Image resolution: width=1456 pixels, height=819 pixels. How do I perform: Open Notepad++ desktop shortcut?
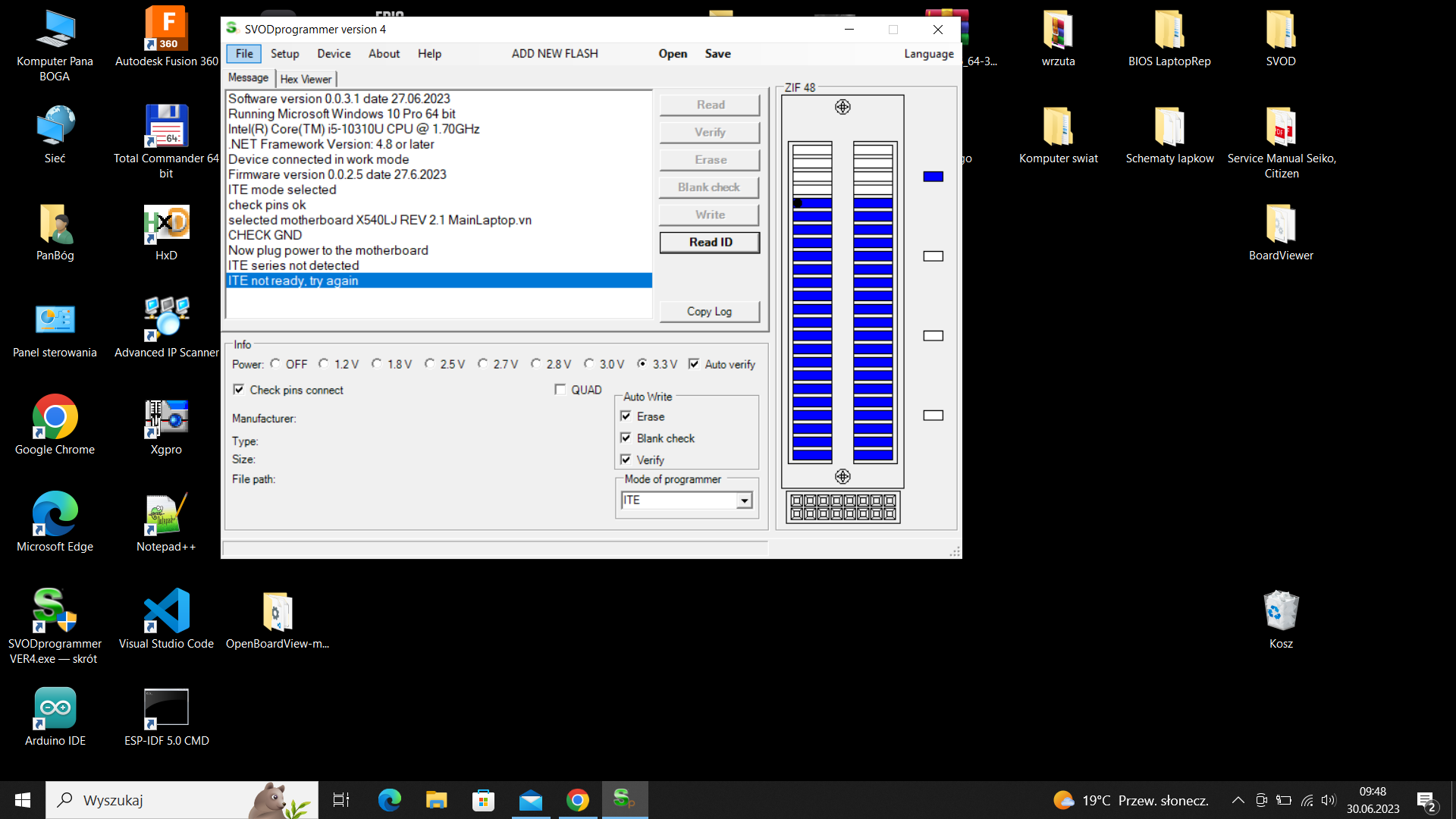pos(166,516)
